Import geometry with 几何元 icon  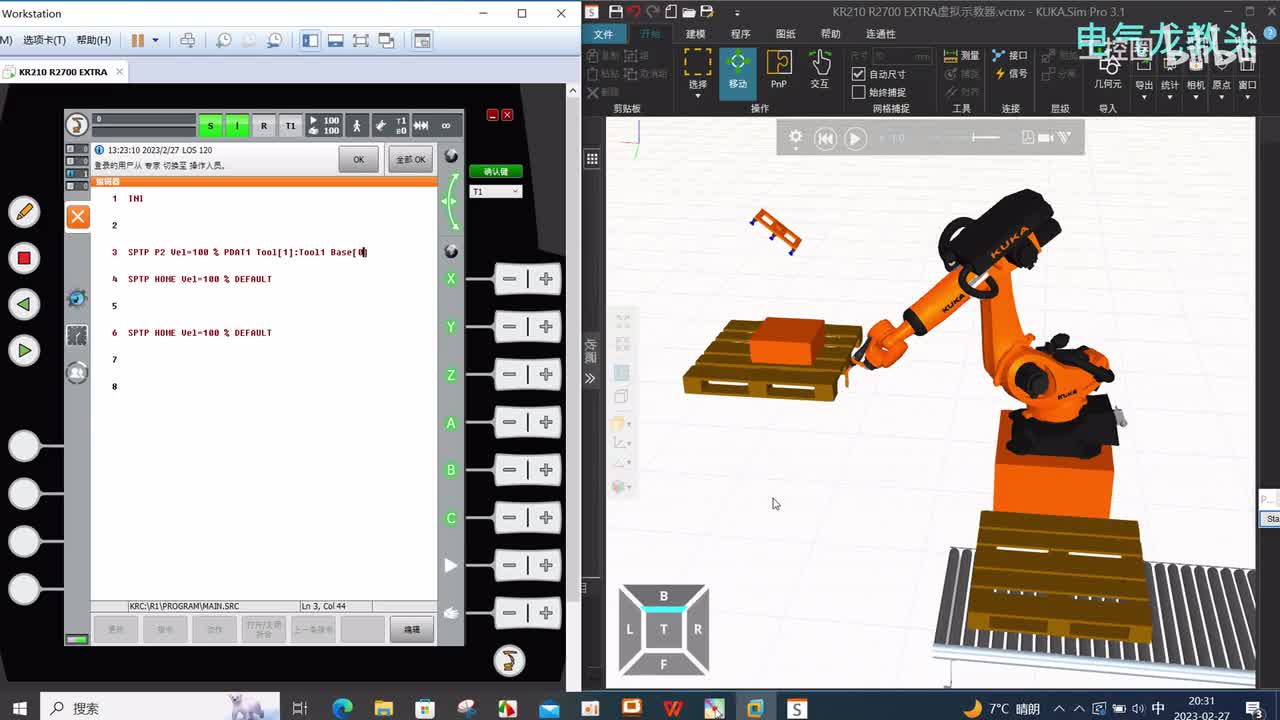(1107, 72)
